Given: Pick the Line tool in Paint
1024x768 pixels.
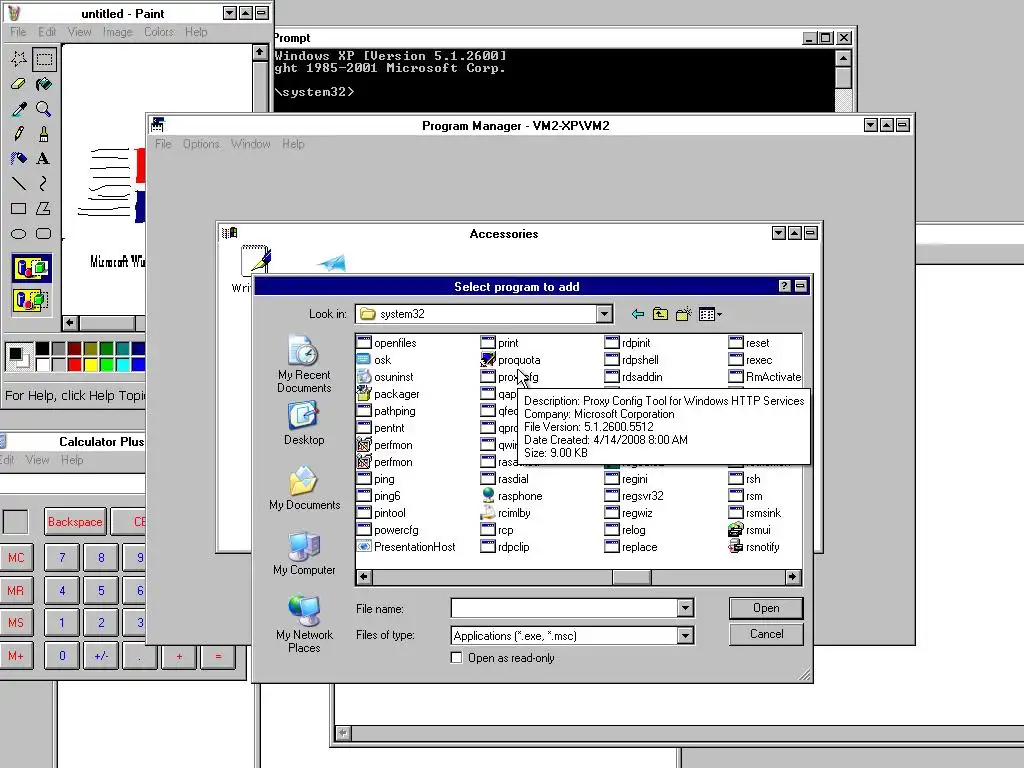Looking at the screenshot, I should click(x=18, y=184).
